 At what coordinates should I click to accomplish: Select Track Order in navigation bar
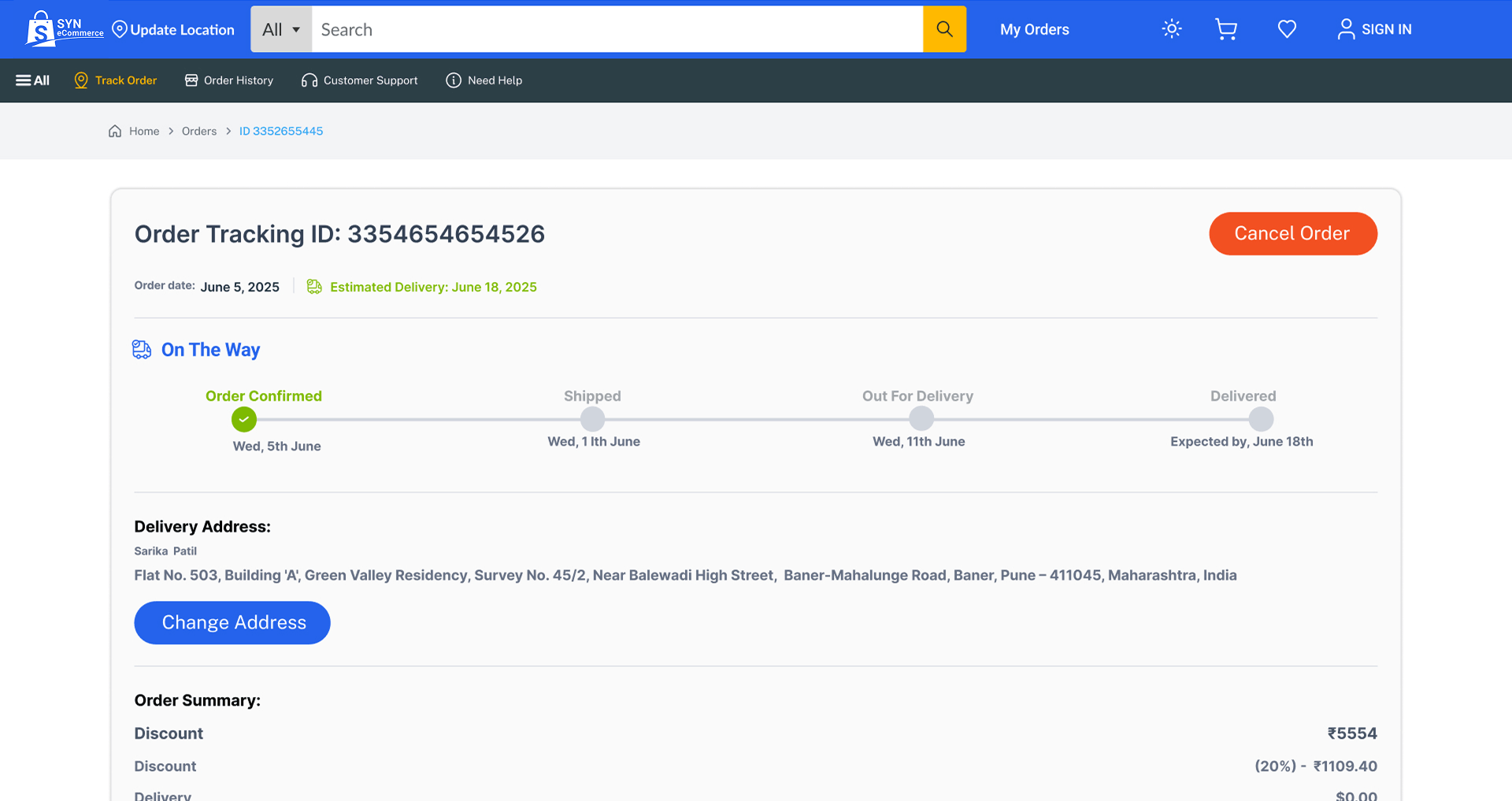tap(116, 80)
